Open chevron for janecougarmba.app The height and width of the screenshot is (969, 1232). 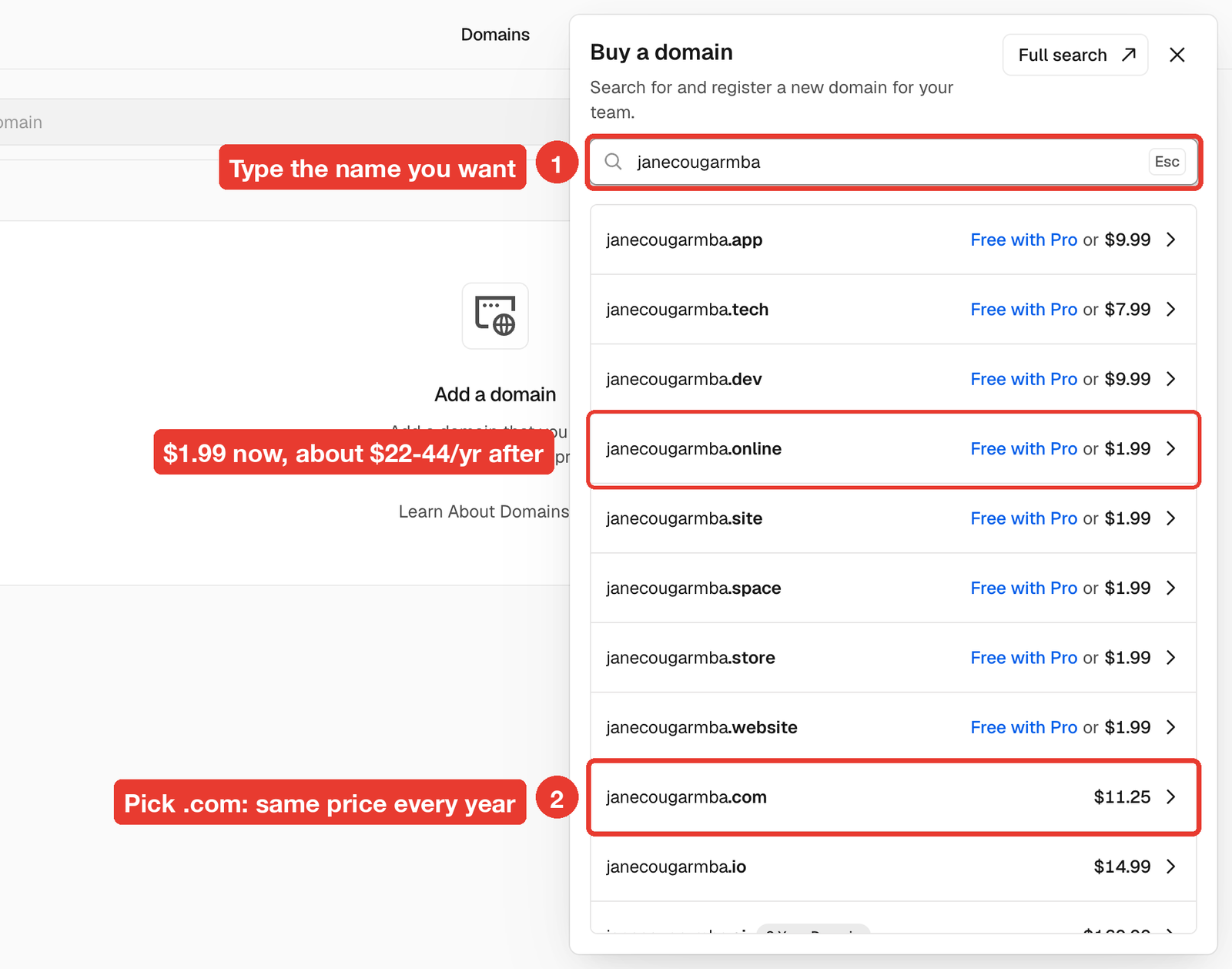click(1171, 240)
